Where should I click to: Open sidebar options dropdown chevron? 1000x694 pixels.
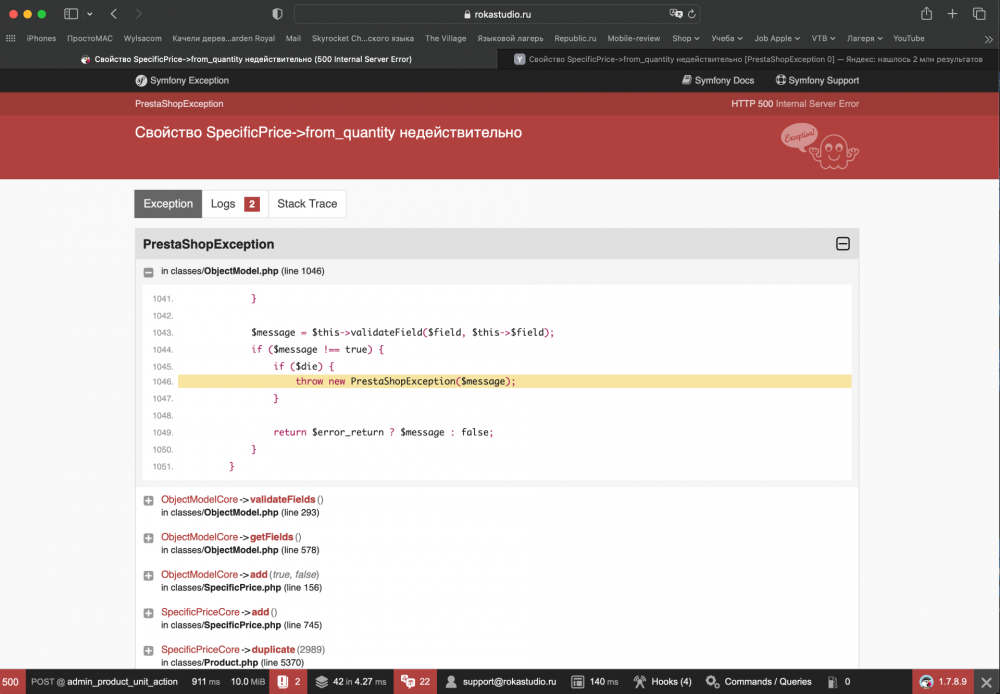[x=90, y=14]
